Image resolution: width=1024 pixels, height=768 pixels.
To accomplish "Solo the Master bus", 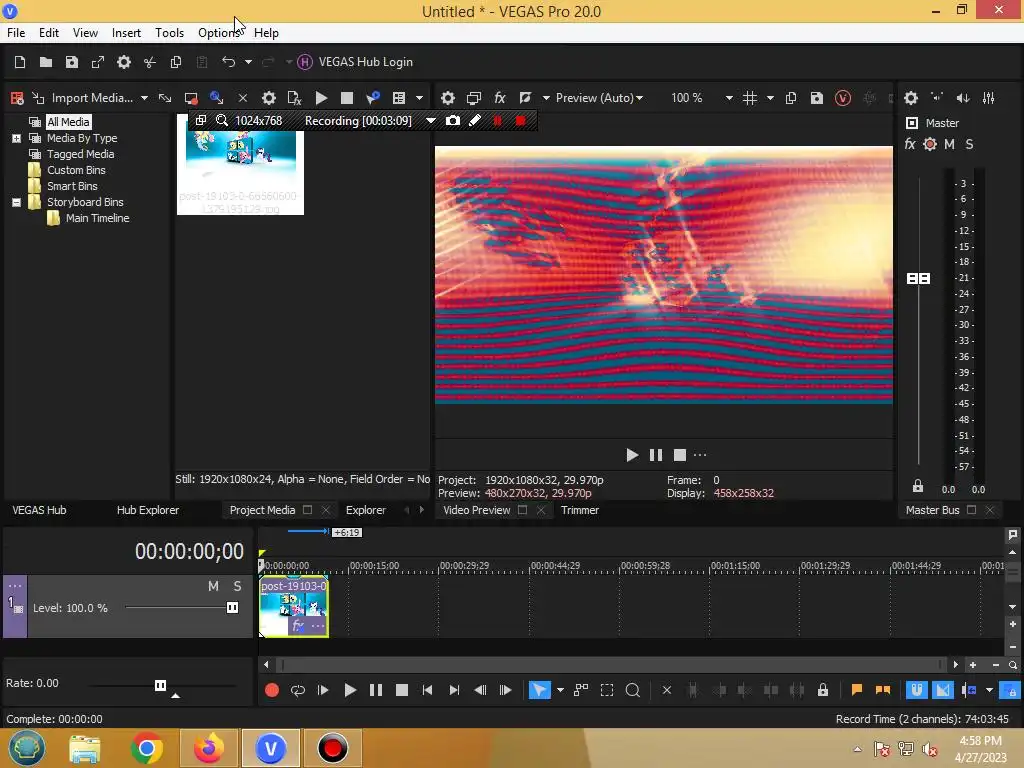I will [x=969, y=144].
